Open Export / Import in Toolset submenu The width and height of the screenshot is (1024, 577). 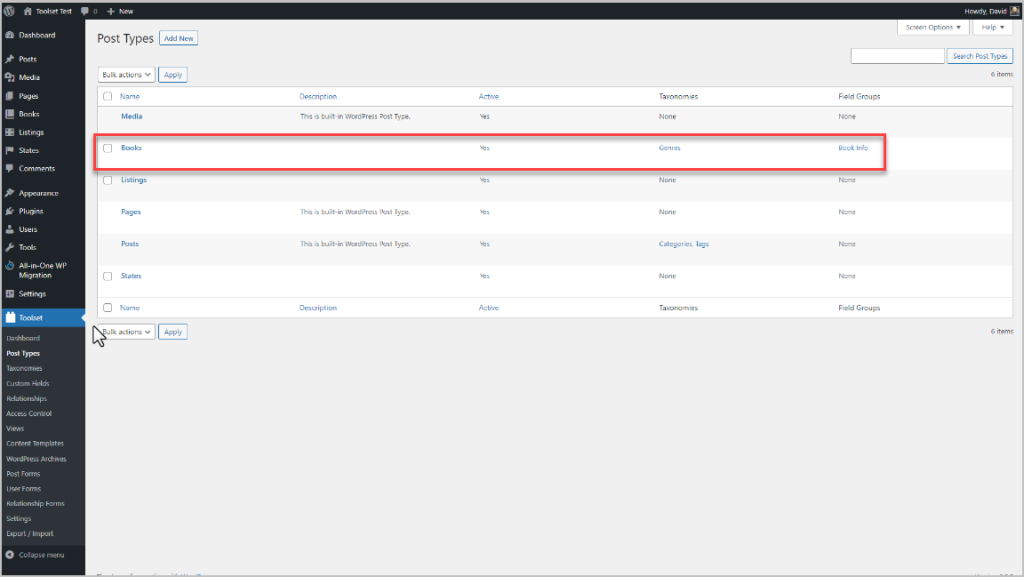click(29, 533)
